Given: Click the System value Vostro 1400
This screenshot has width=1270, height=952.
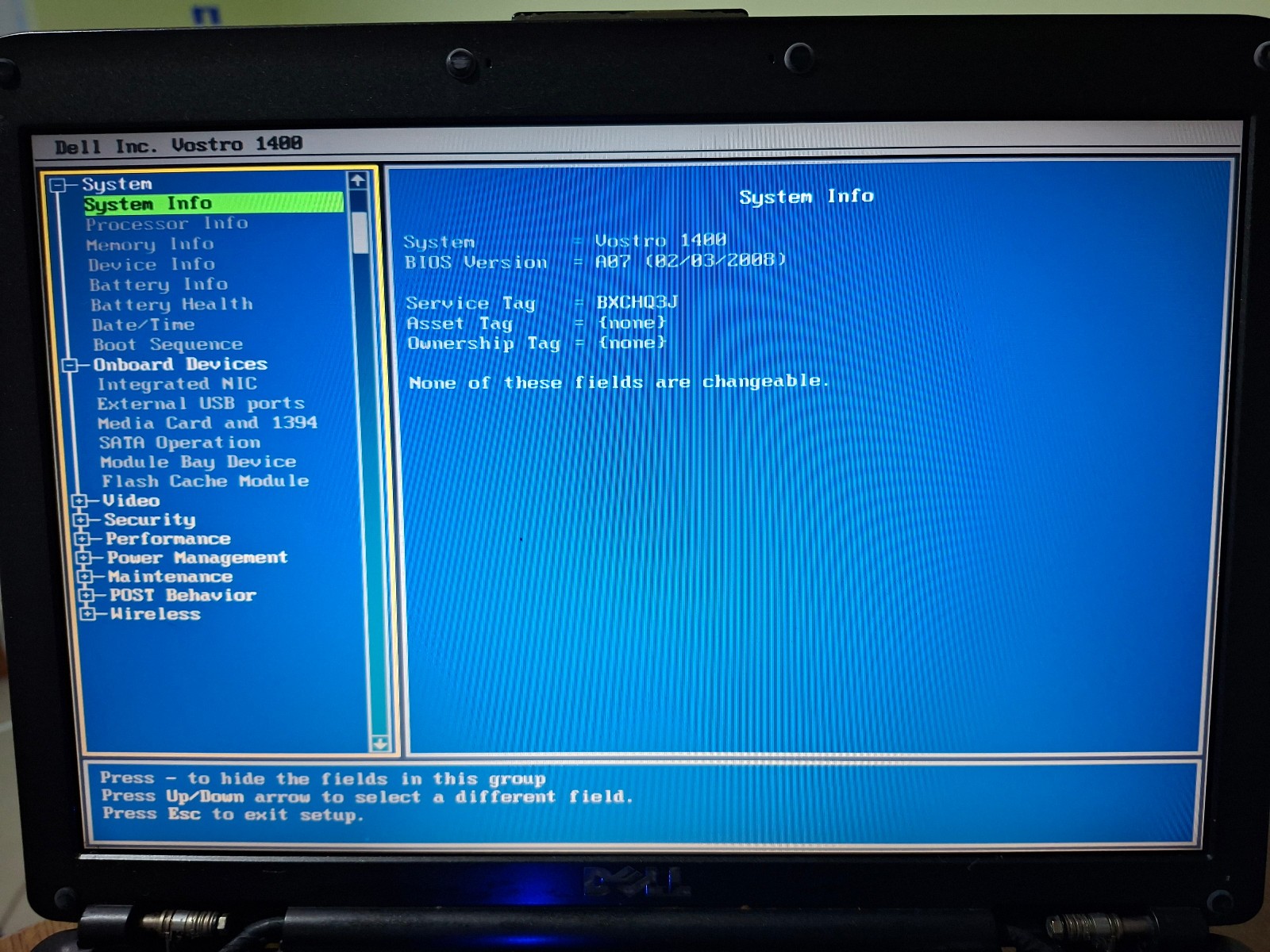Looking at the screenshot, I should click(660, 240).
